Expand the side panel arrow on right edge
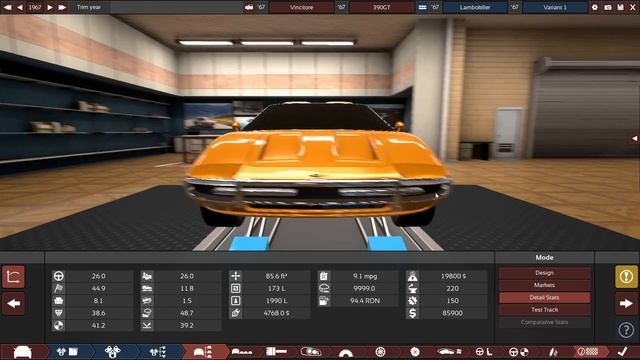 634,138
